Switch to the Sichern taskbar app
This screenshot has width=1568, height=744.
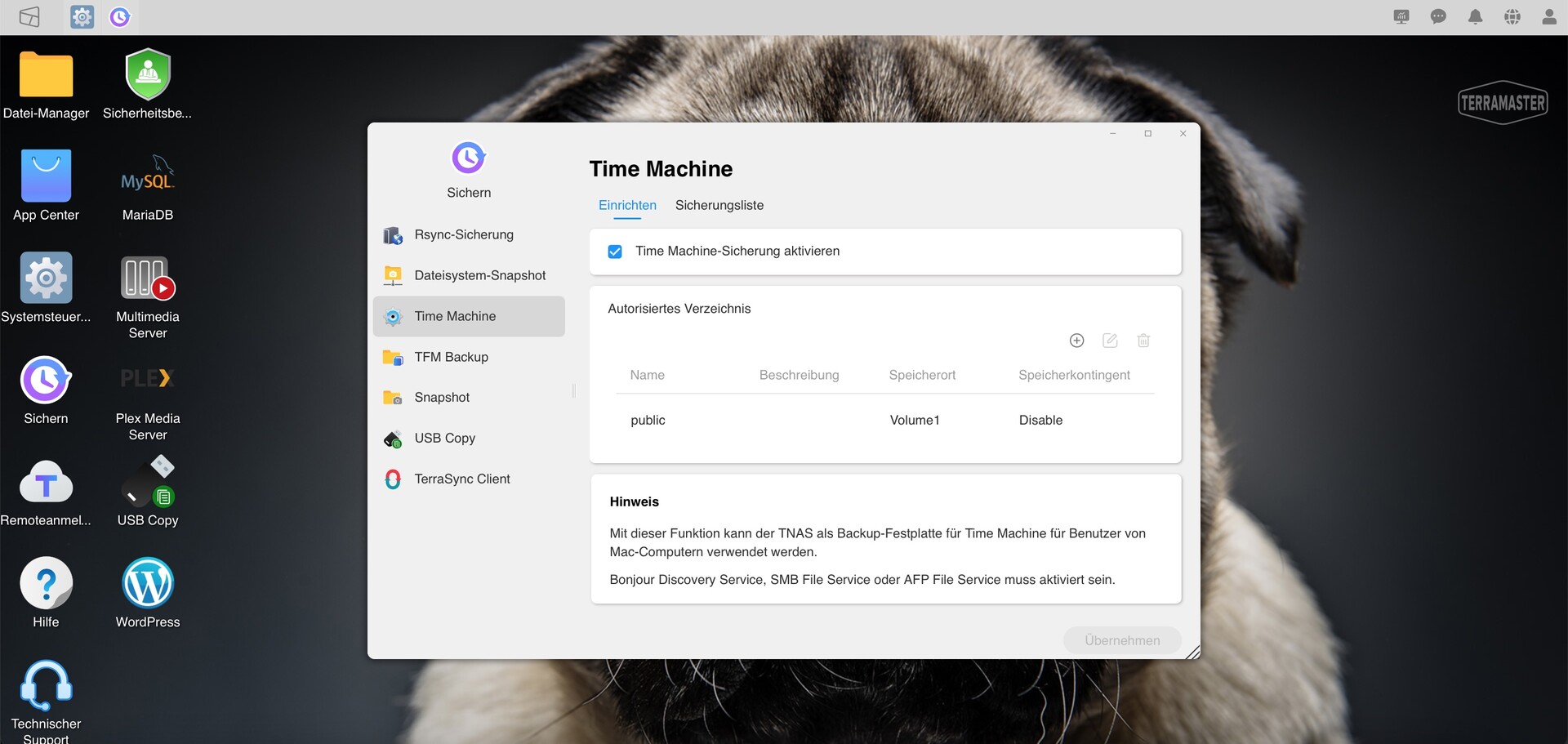coord(120,16)
